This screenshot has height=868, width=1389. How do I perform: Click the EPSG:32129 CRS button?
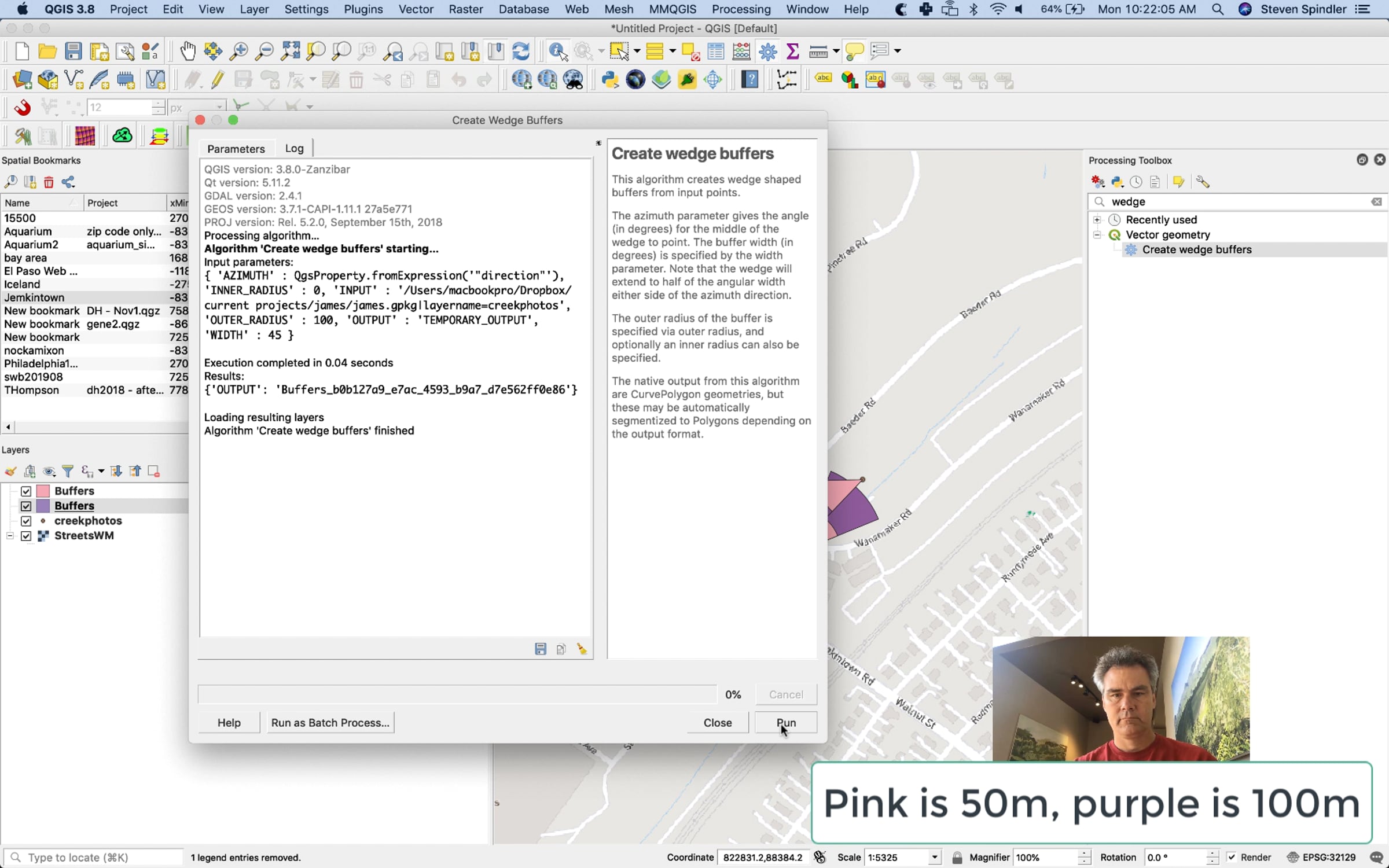coord(1321,857)
